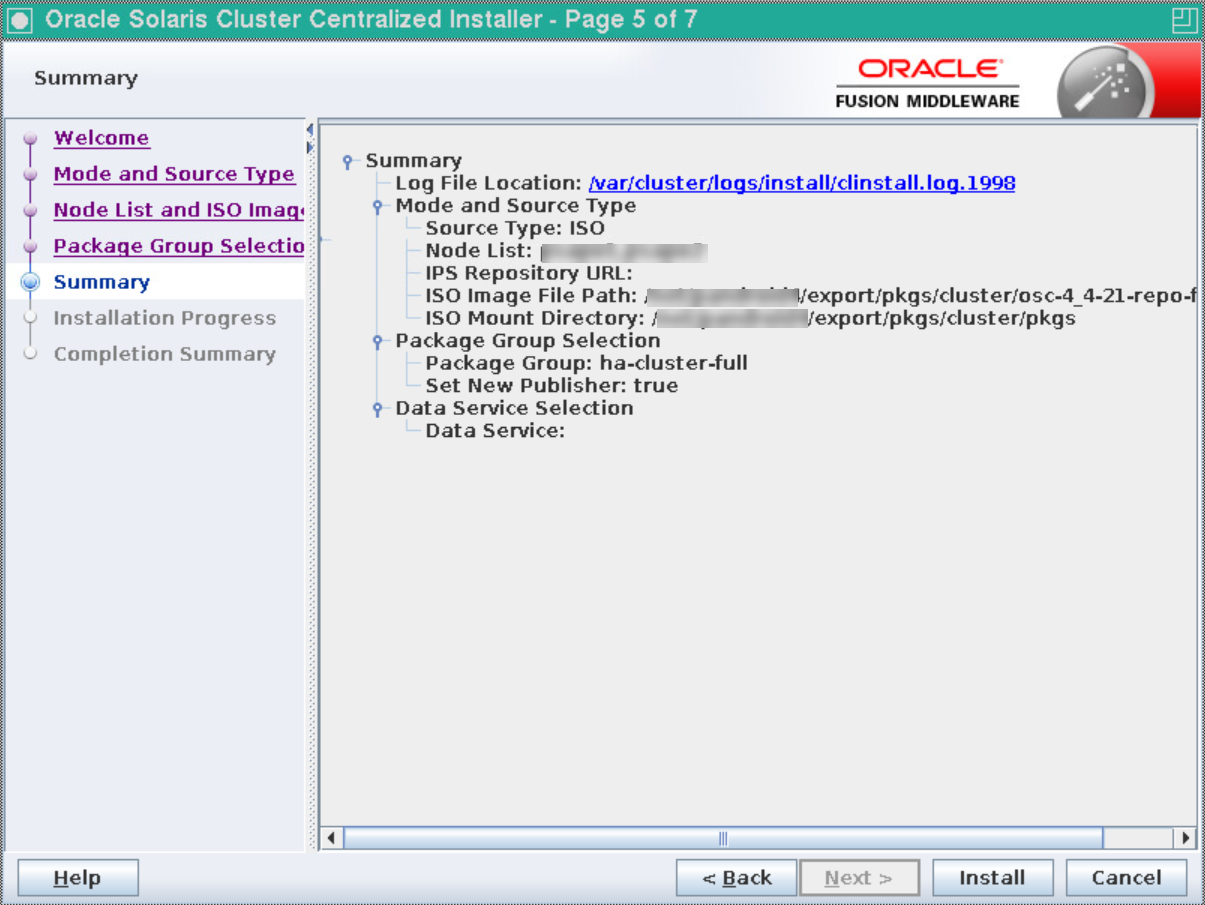Click the Package Group Selection step bullet
The height and width of the screenshot is (905, 1205).
click(31, 247)
